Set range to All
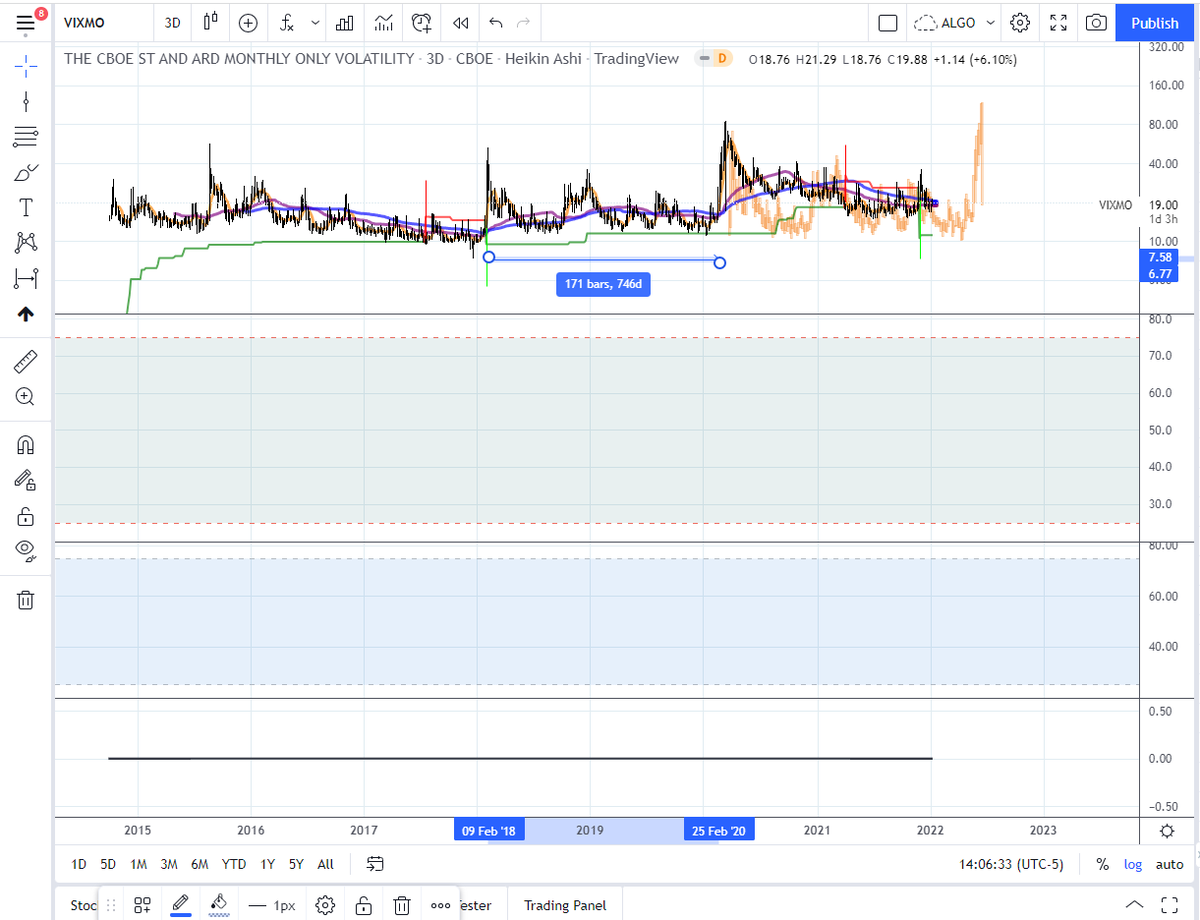This screenshot has height=920, width=1200. click(x=325, y=864)
